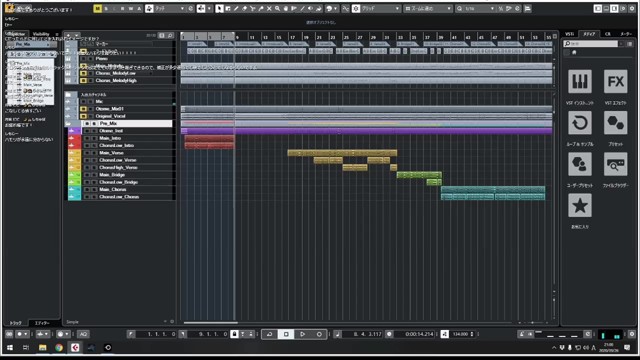Click the record button in transport
Screen dimensions: 640x360
point(319,334)
